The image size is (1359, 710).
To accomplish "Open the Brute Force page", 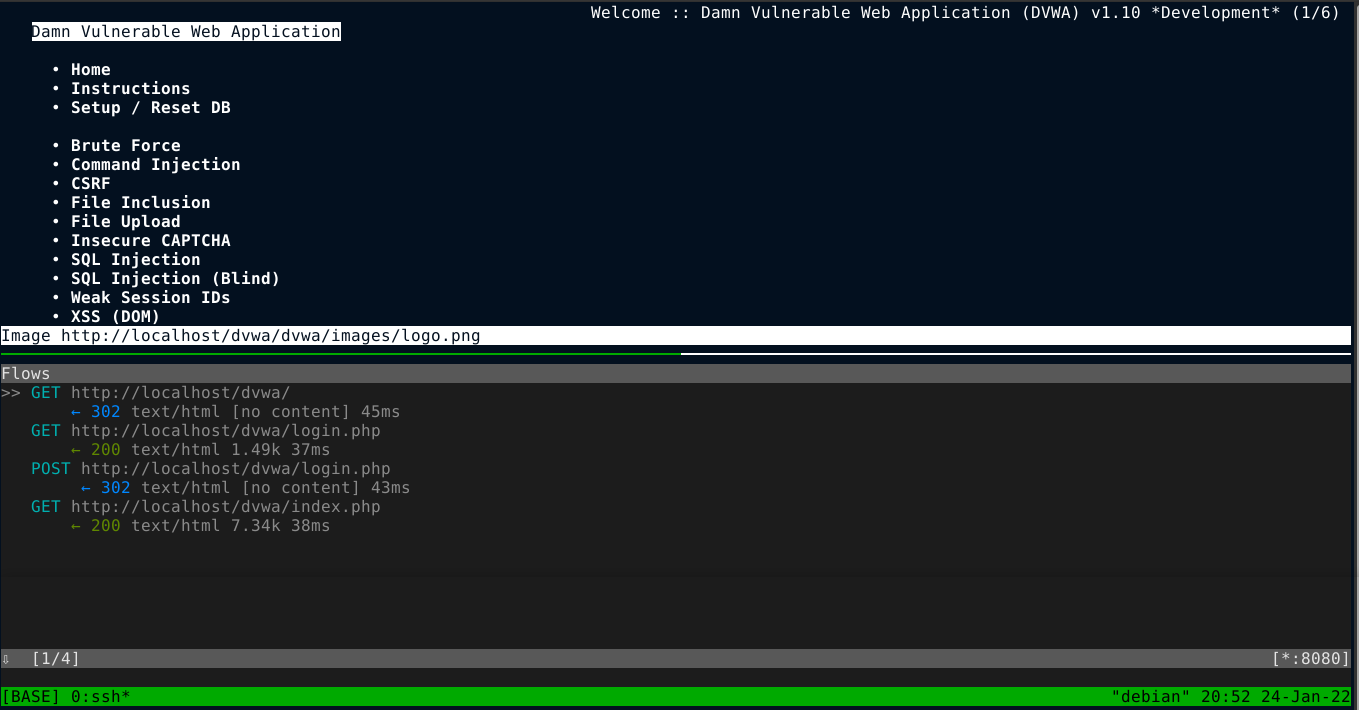I will coord(125,146).
